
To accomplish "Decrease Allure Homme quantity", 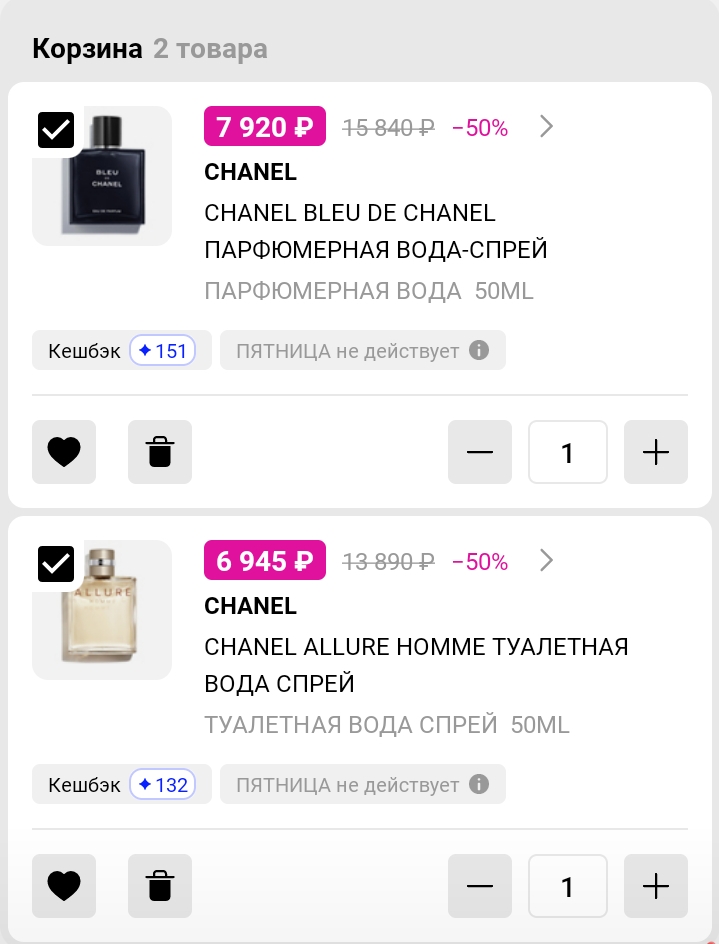I will tap(480, 886).
